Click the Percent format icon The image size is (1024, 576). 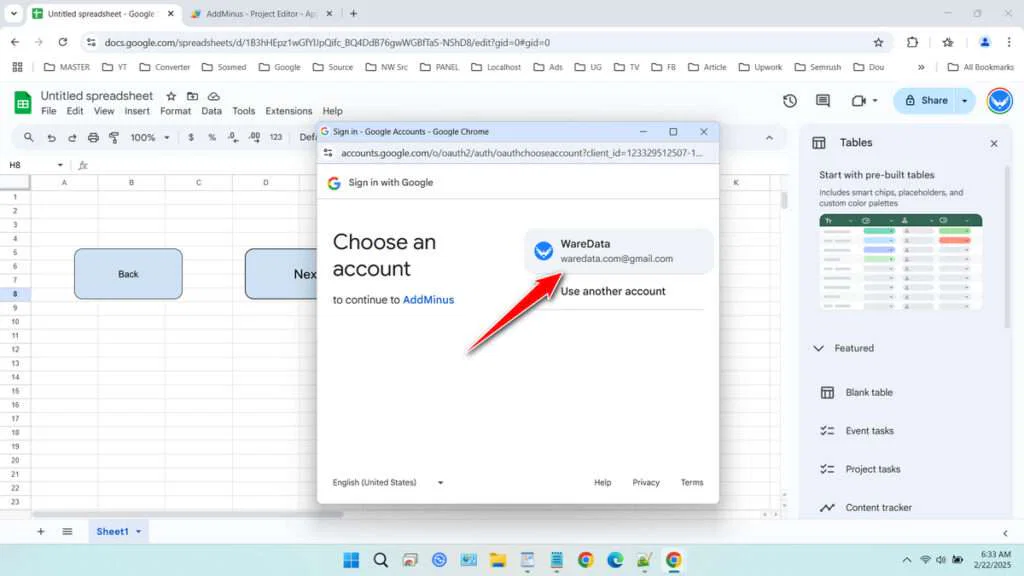coord(212,137)
